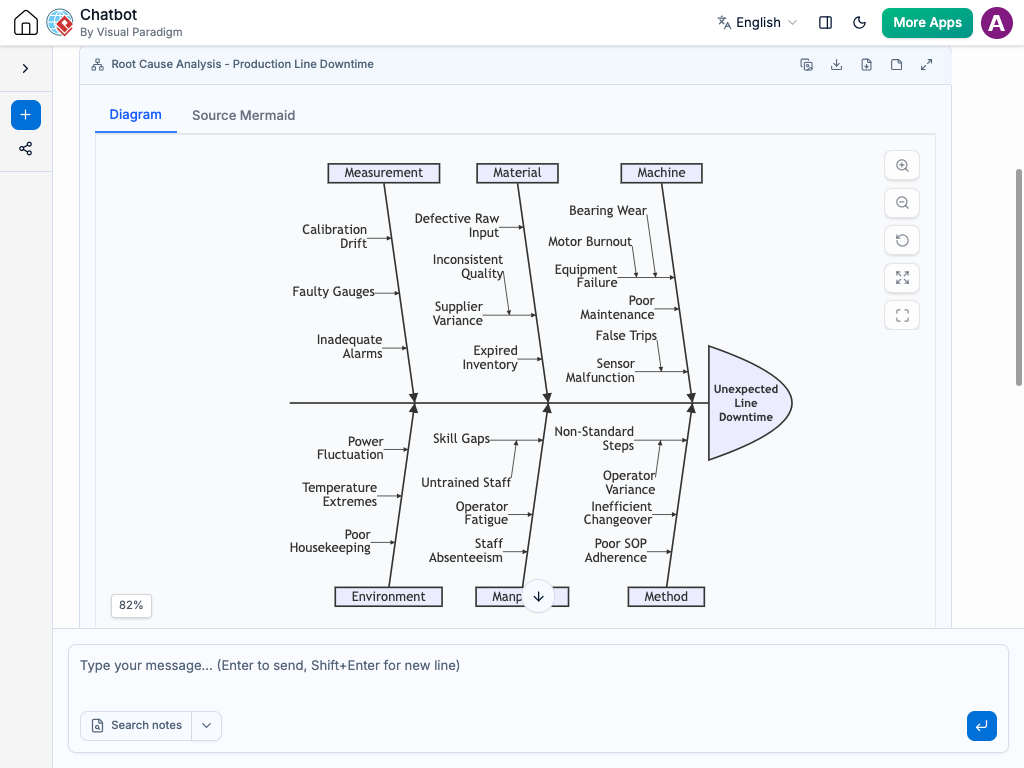Click the Motor Burnout label
Viewport: 1024px width, 768px height.
590,242
